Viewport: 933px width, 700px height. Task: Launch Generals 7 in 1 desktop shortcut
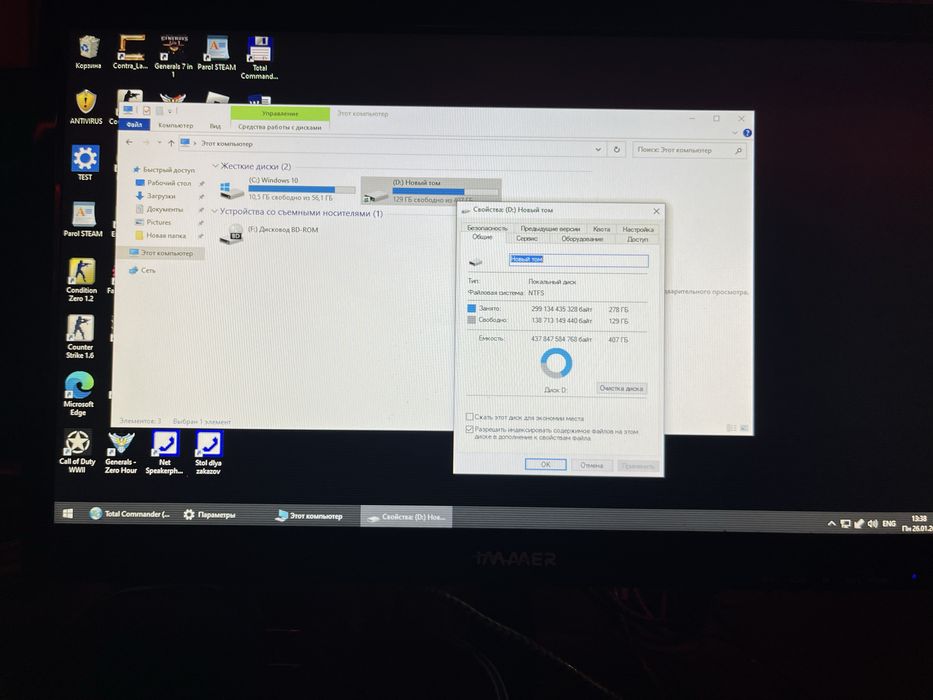click(173, 57)
